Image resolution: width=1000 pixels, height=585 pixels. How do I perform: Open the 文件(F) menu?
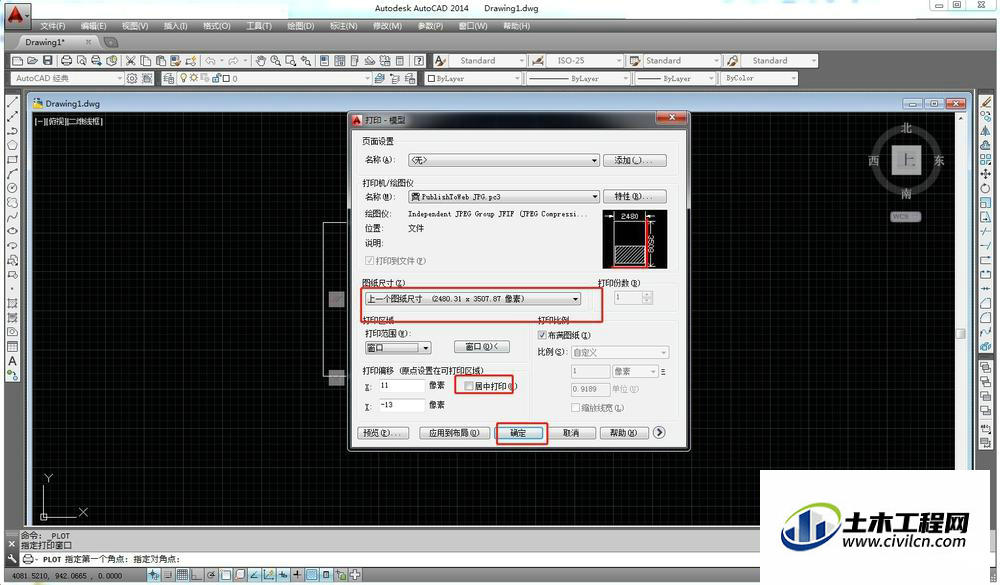pyautogui.click(x=52, y=26)
